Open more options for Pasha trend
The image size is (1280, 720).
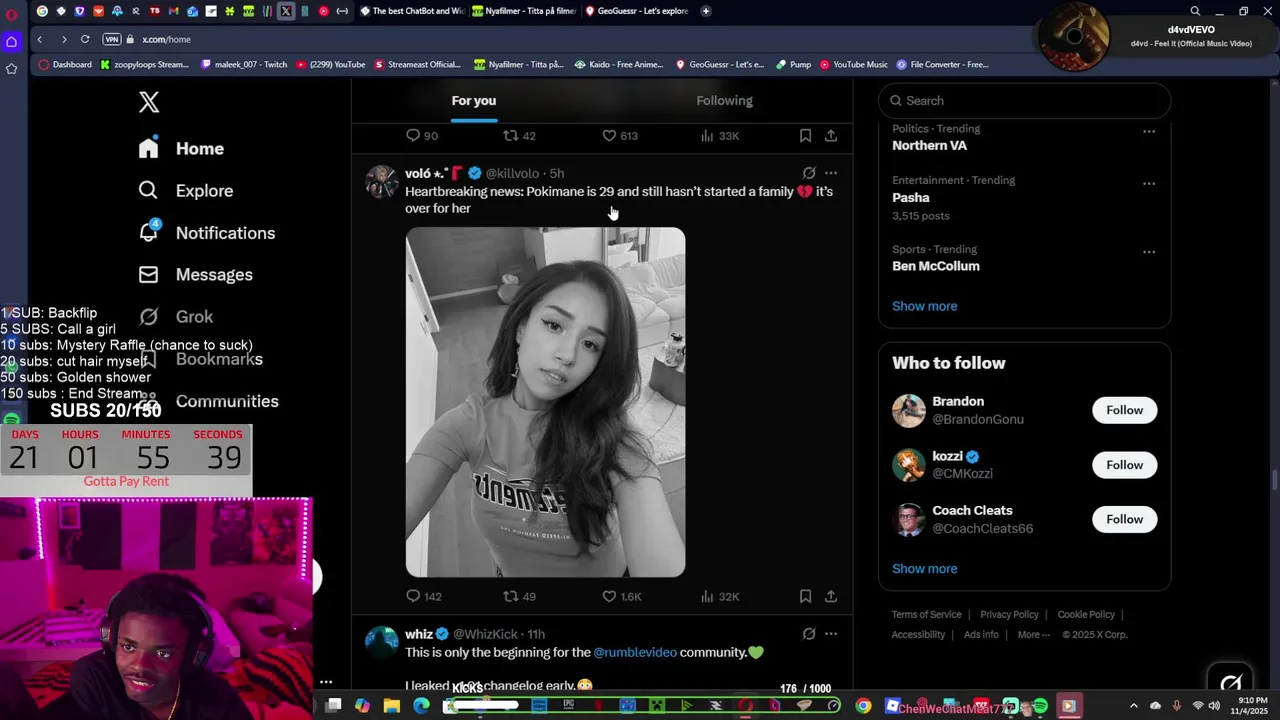pyautogui.click(x=1149, y=183)
